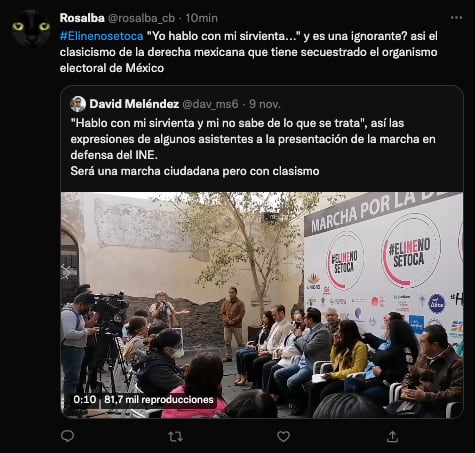Open the reply comment icon
Screen dimensions: 475x453
(x=67, y=436)
